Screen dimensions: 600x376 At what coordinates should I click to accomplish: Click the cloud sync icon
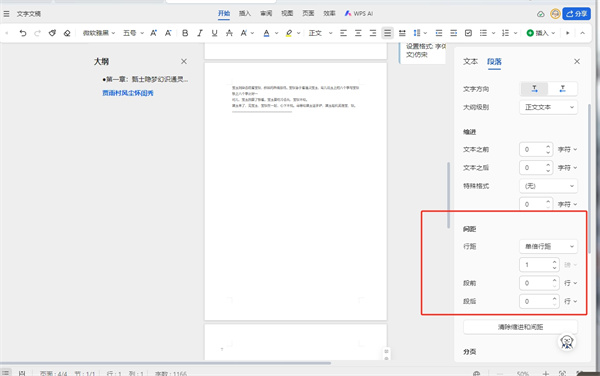tap(541, 14)
